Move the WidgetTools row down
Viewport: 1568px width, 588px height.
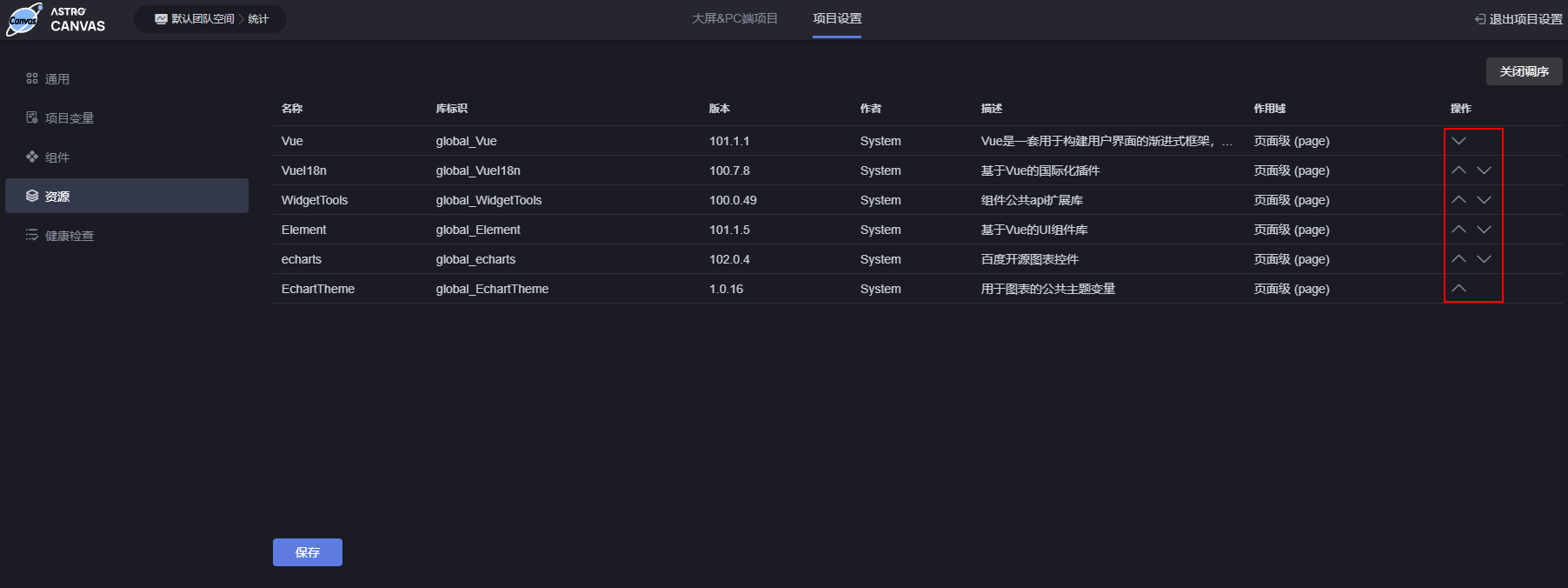[x=1484, y=200]
